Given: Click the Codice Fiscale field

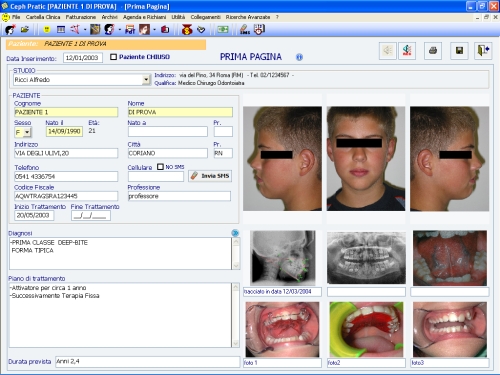Looking at the screenshot, I should [66, 196].
